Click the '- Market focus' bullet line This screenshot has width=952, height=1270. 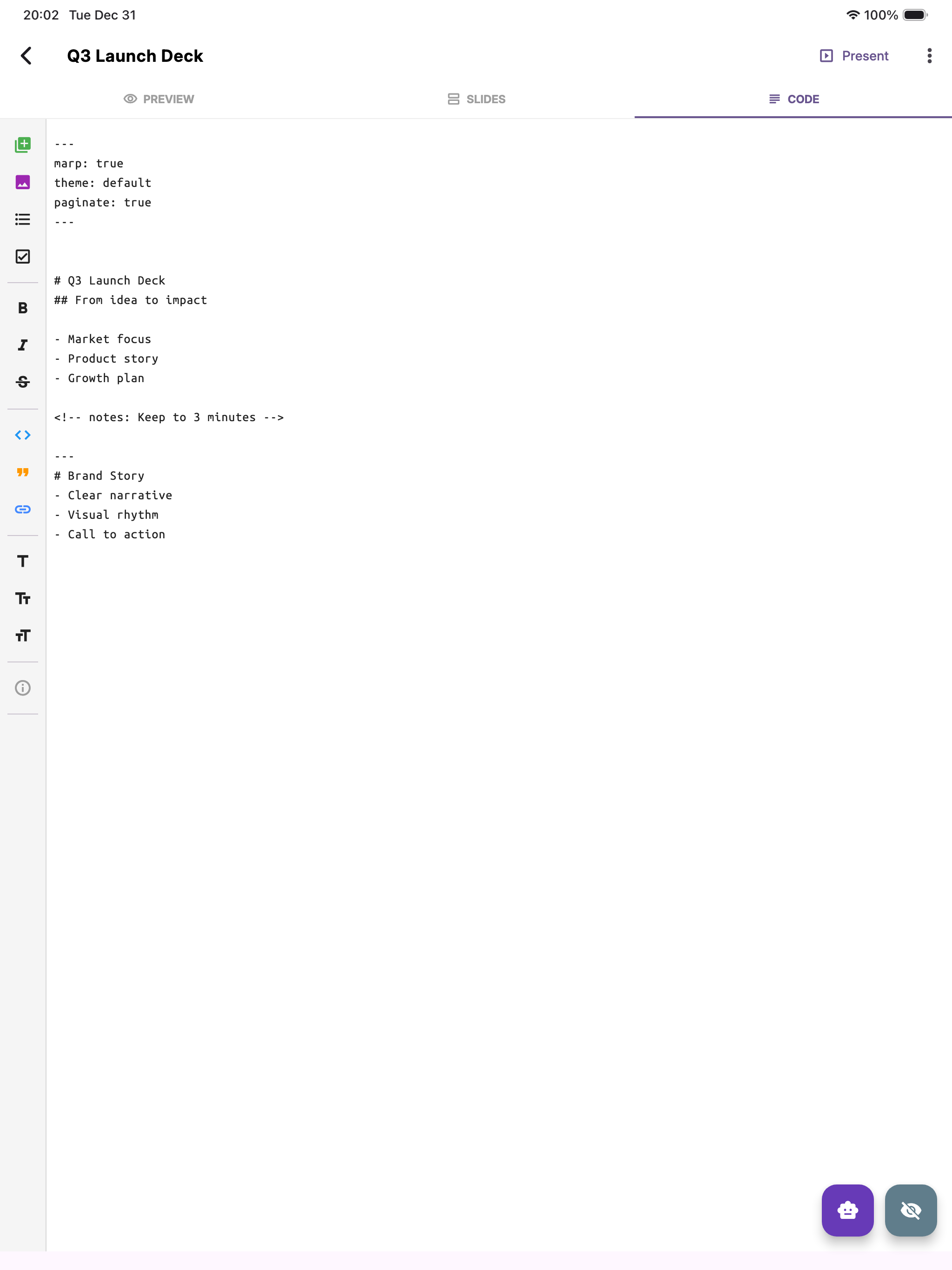[103, 339]
